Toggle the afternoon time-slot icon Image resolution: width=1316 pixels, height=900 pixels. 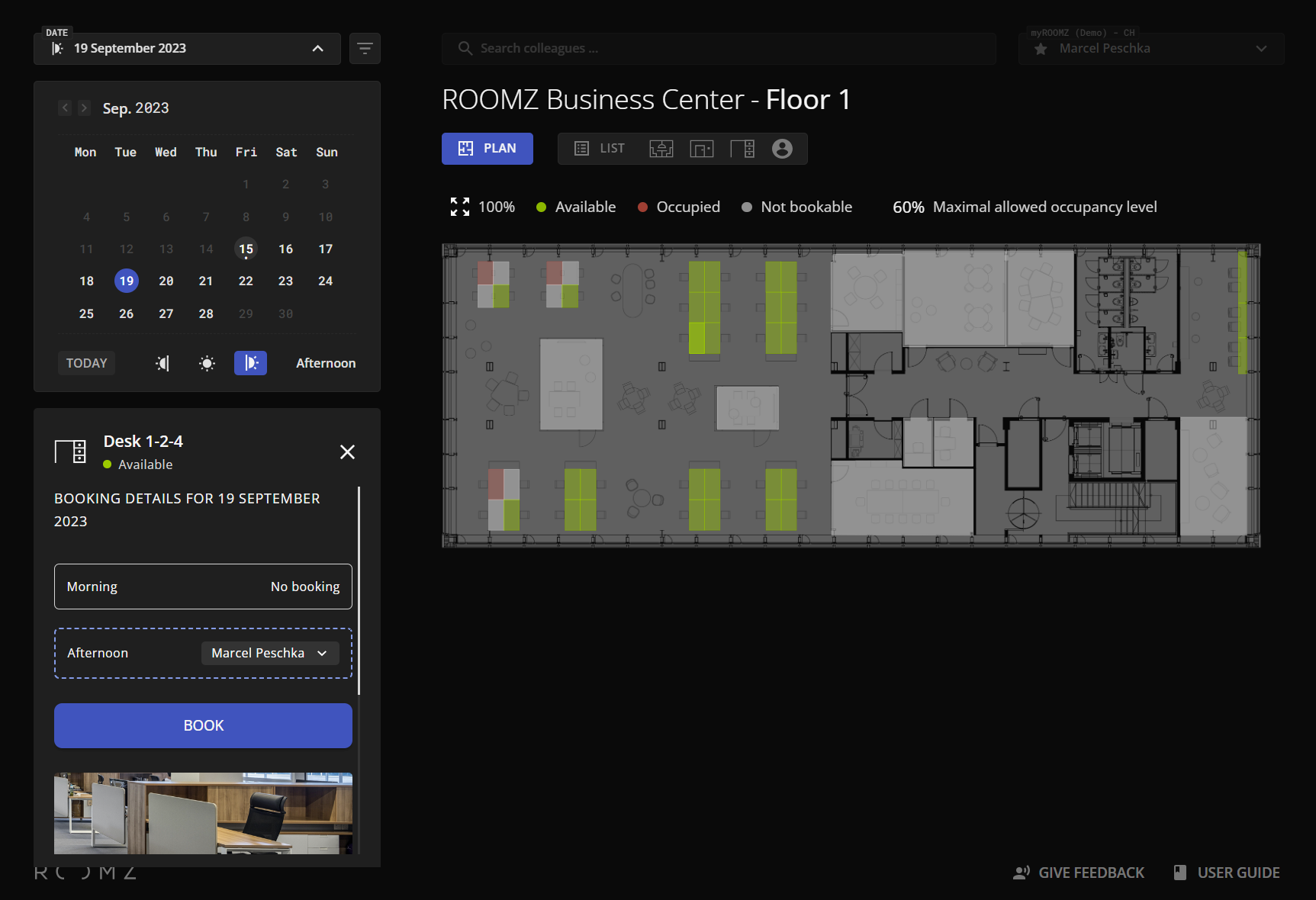[250, 363]
